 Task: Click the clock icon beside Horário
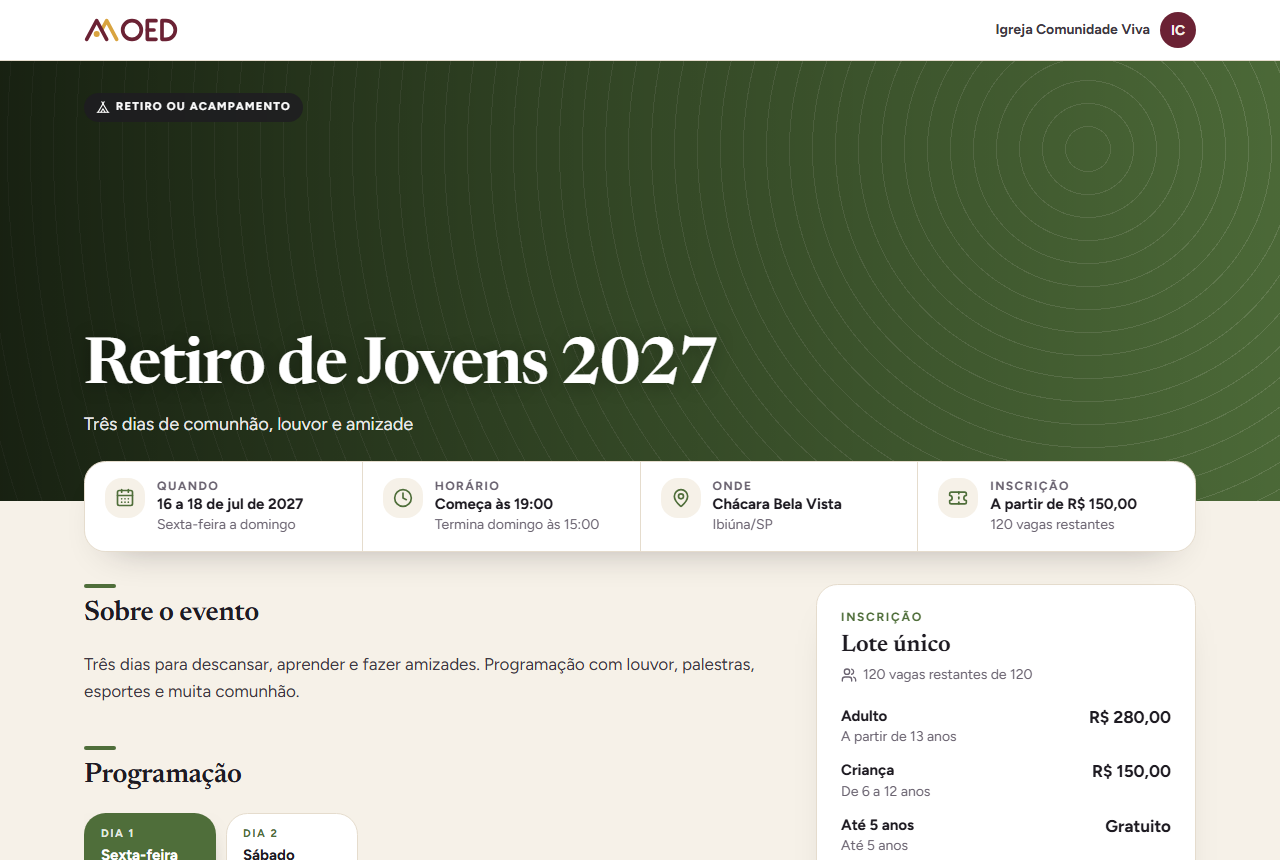(x=403, y=498)
